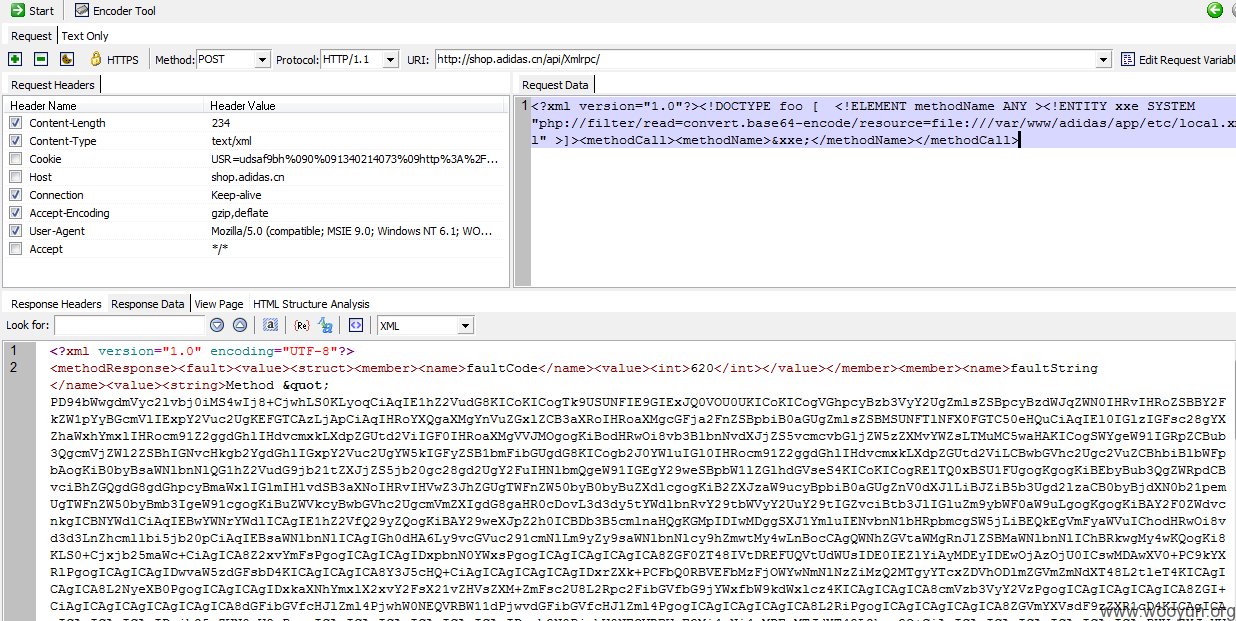
Task: Click the Header Value column heading
Action: pyautogui.click(x=356, y=105)
